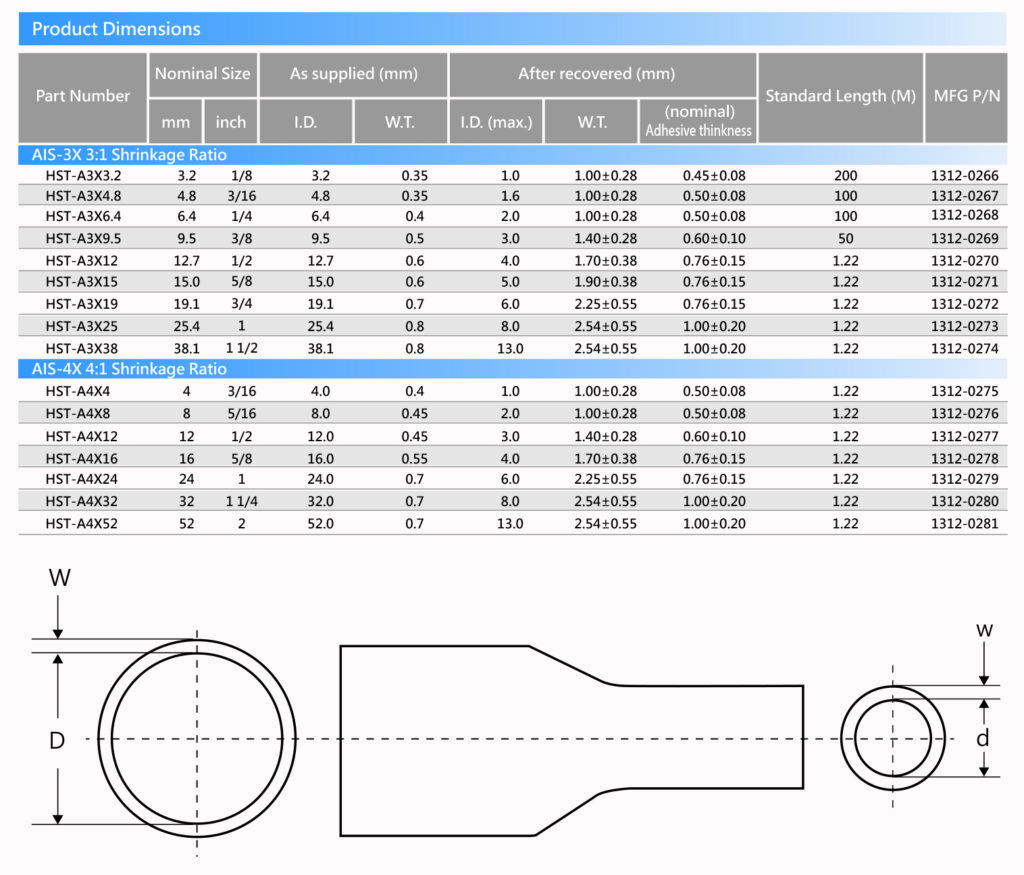Click the Adhesive thickness sub-header

tap(698, 130)
